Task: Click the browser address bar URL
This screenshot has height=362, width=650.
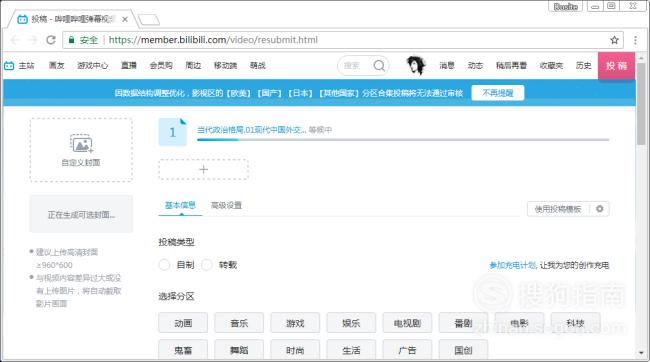Action: tap(213, 40)
